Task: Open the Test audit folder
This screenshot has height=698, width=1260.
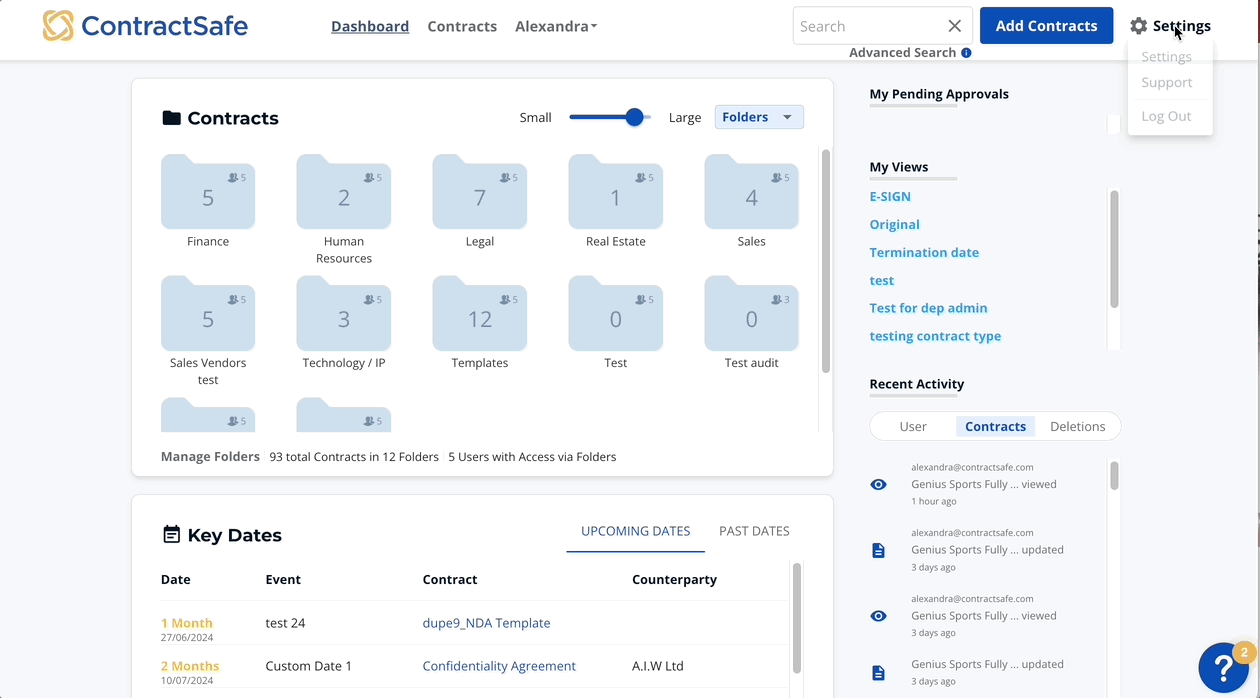Action: 752,314
